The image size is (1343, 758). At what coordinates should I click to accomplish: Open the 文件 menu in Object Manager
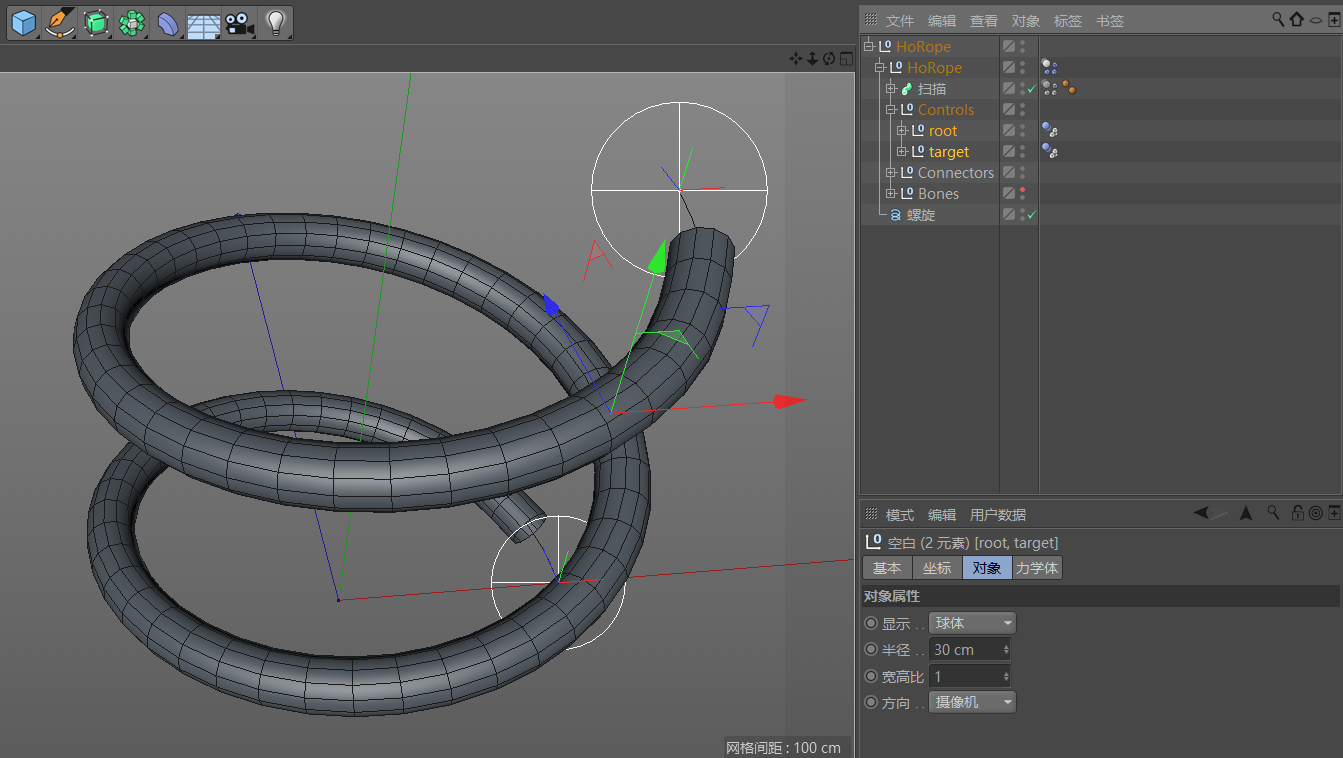(900, 21)
